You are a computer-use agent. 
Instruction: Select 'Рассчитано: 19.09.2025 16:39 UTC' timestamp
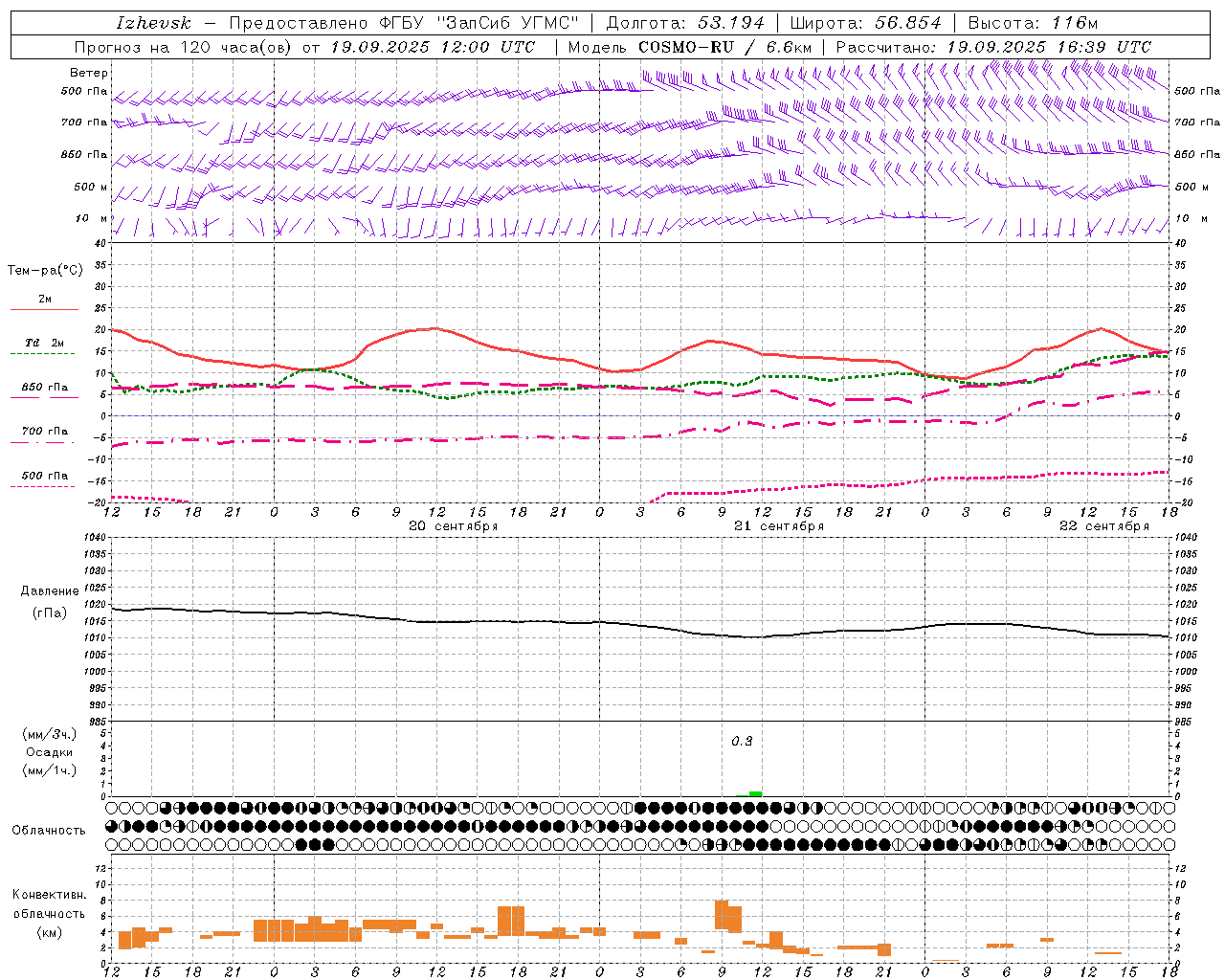(993, 47)
